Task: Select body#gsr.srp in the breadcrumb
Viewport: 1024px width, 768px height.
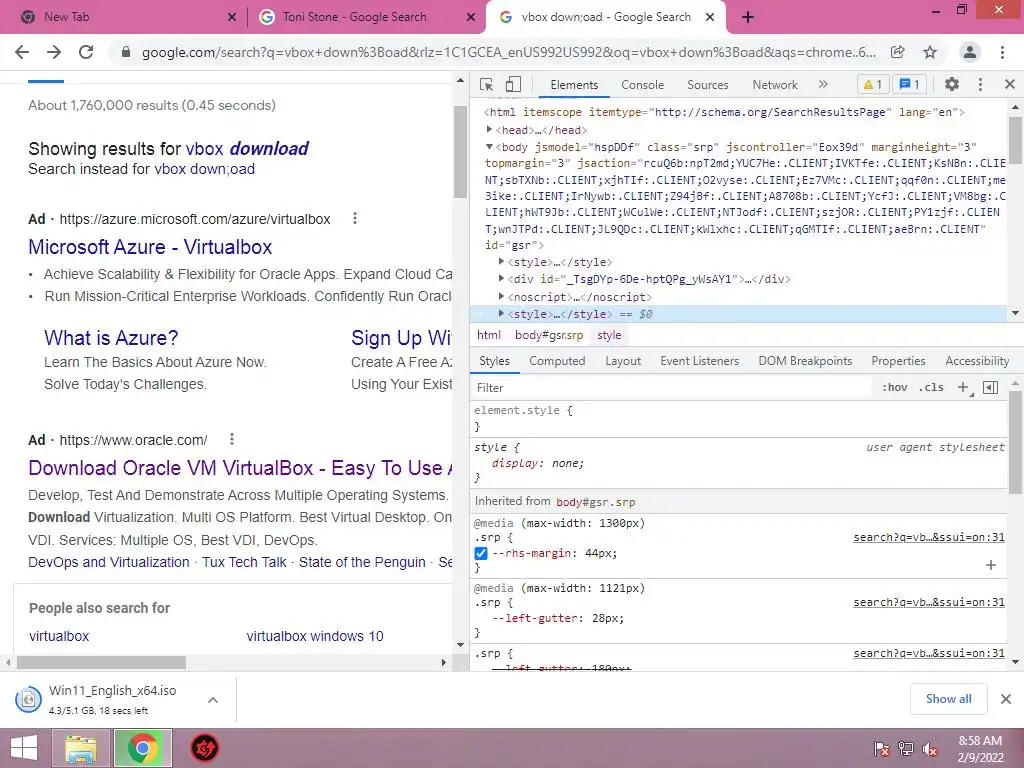Action: pos(549,335)
